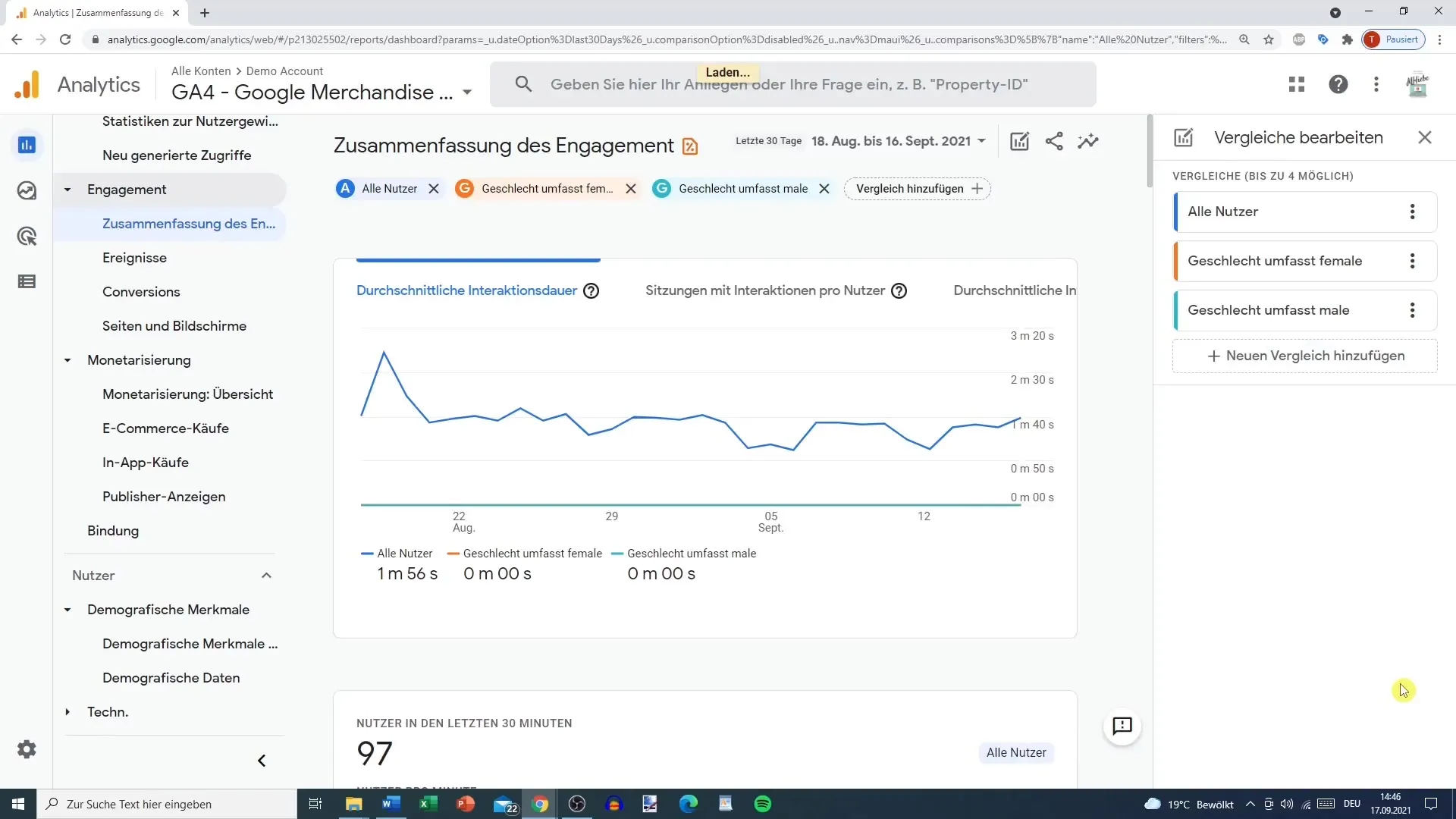Open options for Geschlecht umfasst female comparison
Image resolution: width=1456 pixels, height=819 pixels.
pos(1412,261)
